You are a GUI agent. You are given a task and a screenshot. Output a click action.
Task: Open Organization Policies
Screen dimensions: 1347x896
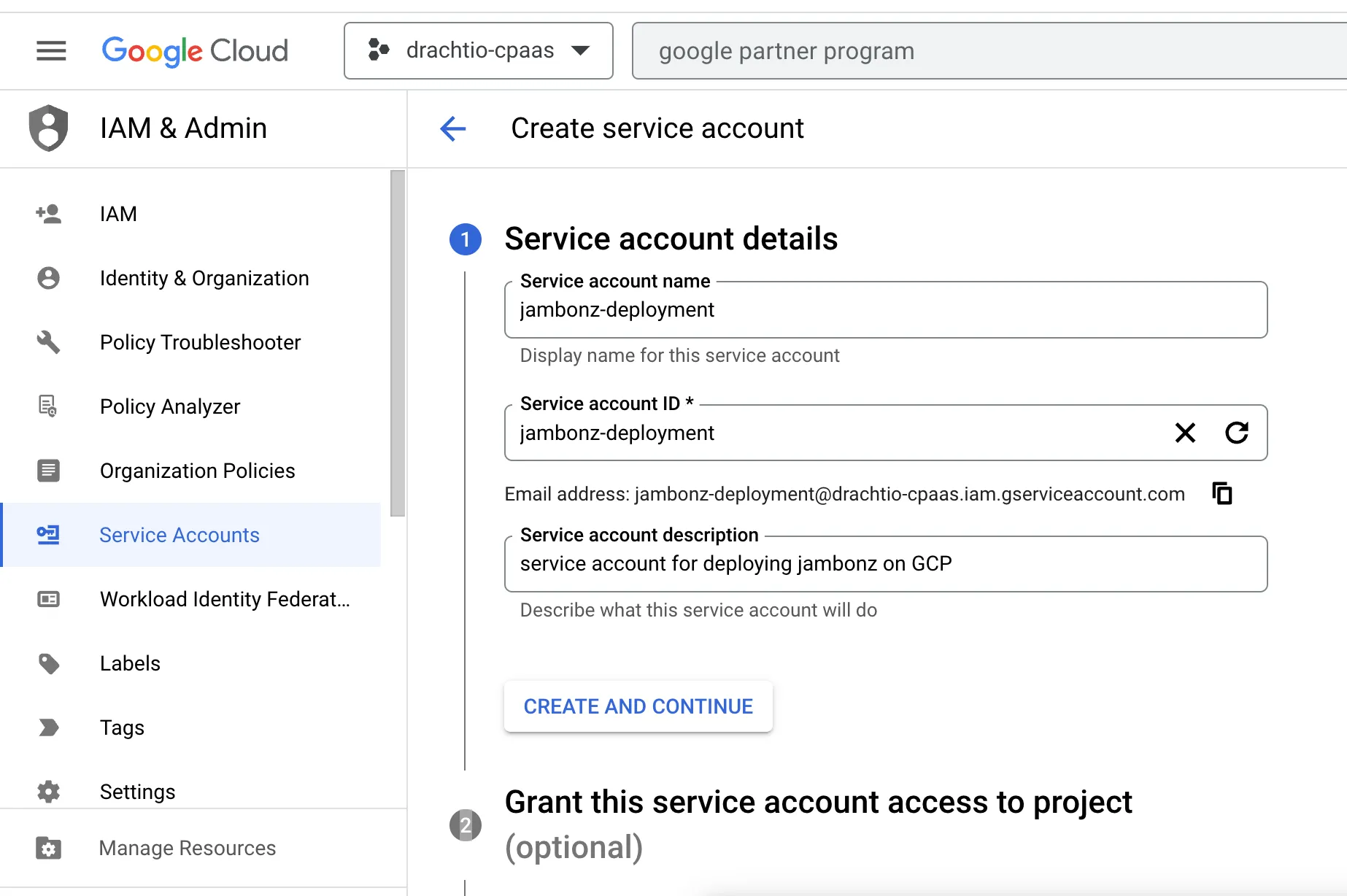coord(190,471)
